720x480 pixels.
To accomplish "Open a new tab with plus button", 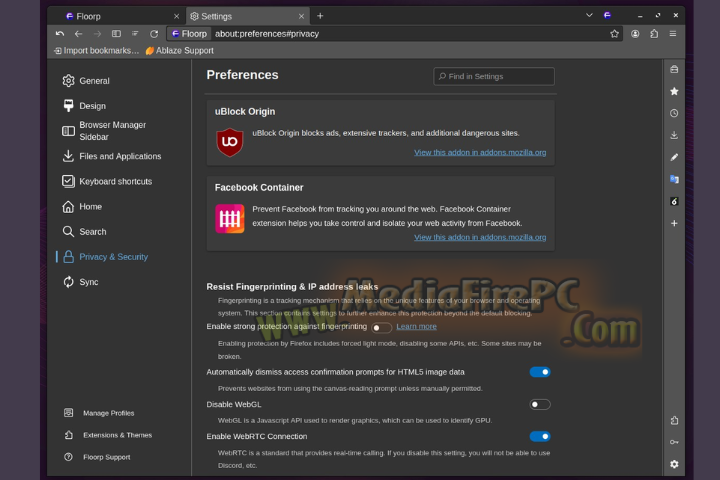I will pyautogui.click(x=320, y=16).
